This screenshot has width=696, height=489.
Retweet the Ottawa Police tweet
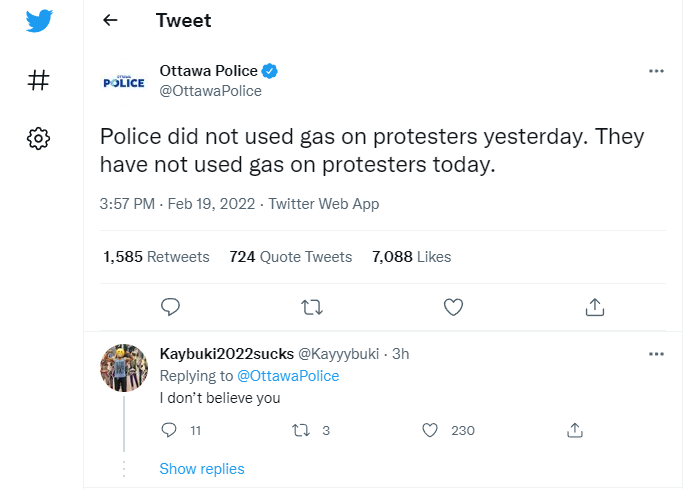(x=312, y=307)
